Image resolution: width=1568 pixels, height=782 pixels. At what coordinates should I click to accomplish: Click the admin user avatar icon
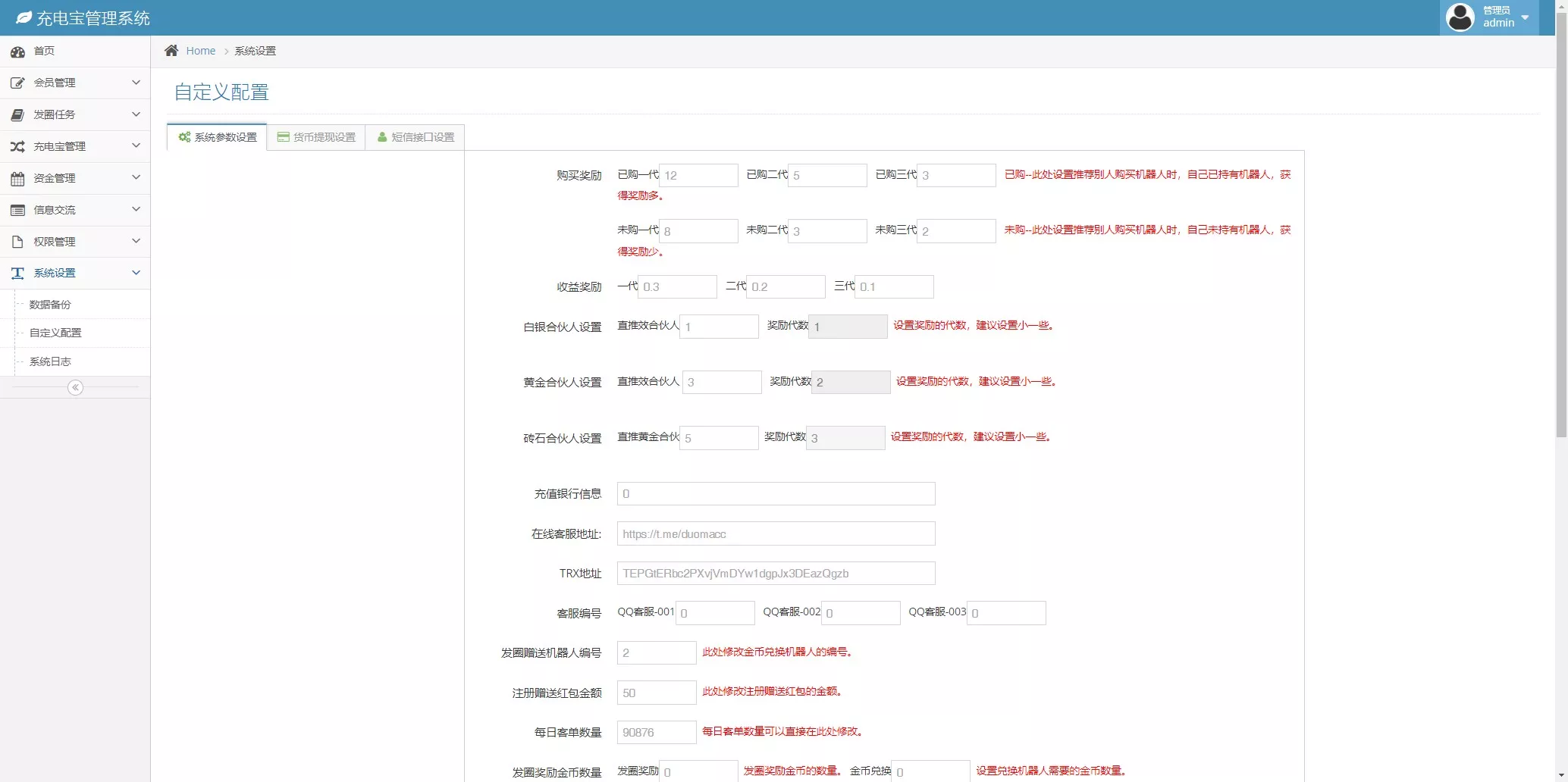tap(1460, 17)
